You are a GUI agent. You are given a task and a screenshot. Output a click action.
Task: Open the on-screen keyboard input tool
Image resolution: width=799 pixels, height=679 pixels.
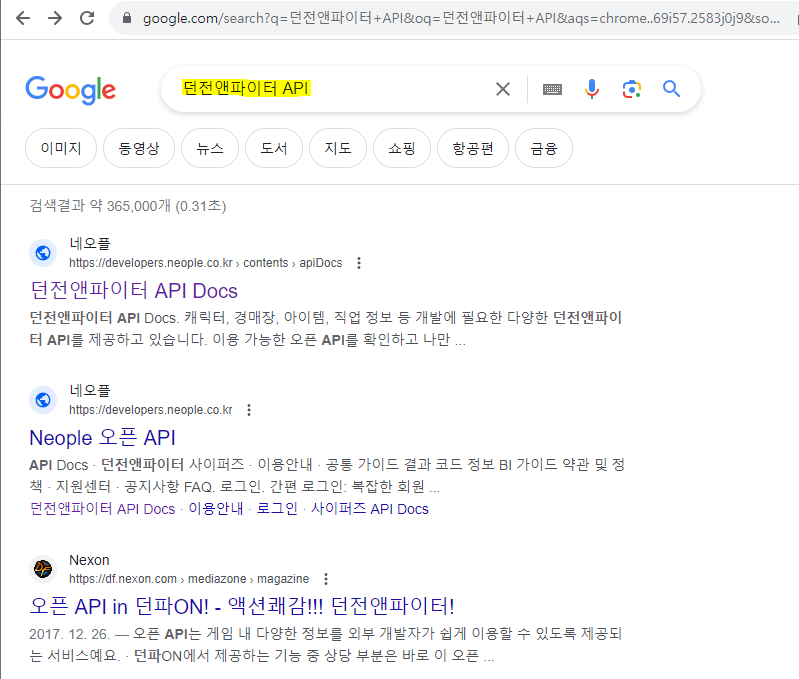[552, 90]
